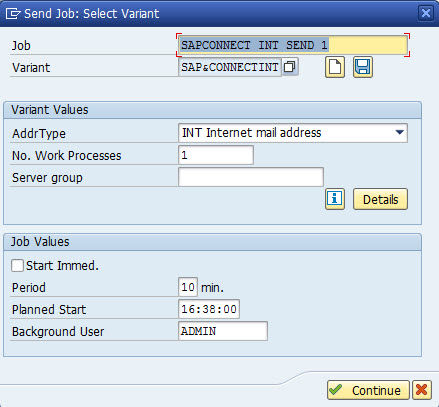Select the INT Internet mail address combo box
Image resolution: width=439 pixels, height=407 pixels.
point(293,133)
